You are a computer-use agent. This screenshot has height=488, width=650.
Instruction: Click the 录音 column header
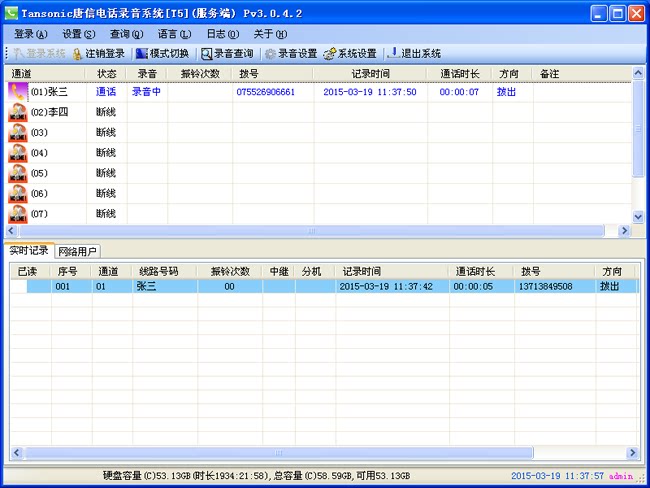pyautogui.click(x=147, y=73)
